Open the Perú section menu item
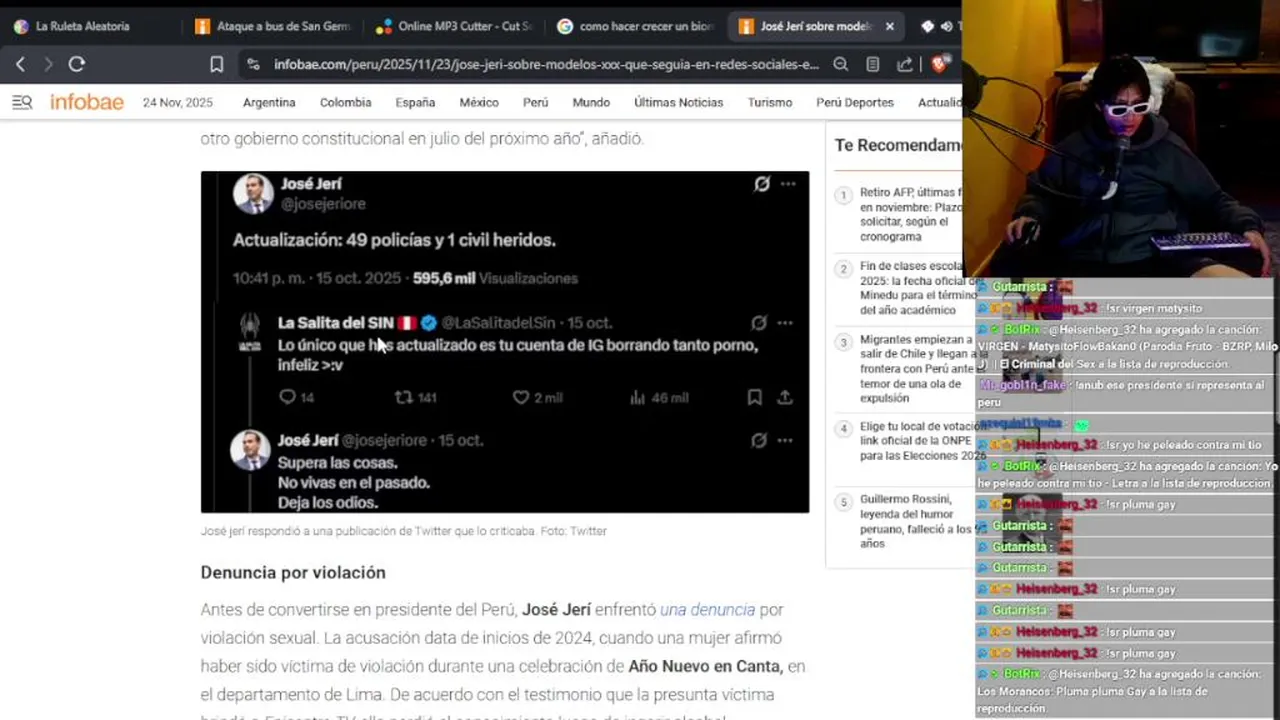 tap(536, 102)
